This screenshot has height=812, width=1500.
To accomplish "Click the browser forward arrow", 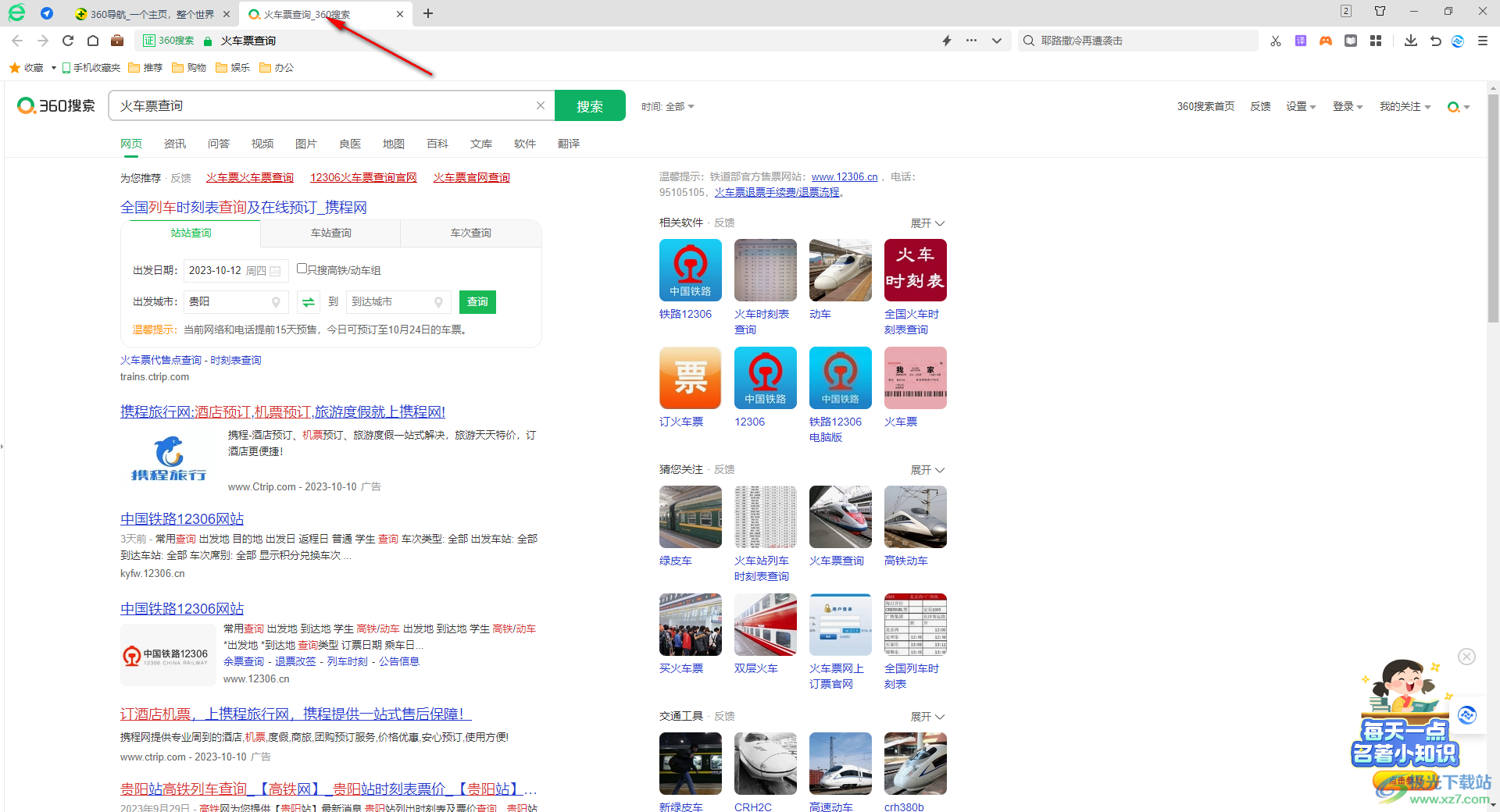I will pos(43,41).
